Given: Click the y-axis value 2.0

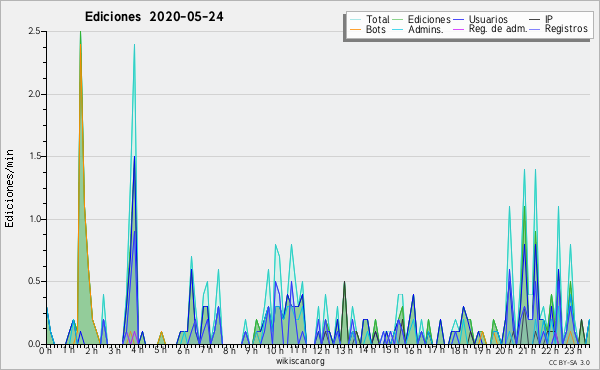Looking at the screenshot, I should pyautogui.click(x=34, y=94).
